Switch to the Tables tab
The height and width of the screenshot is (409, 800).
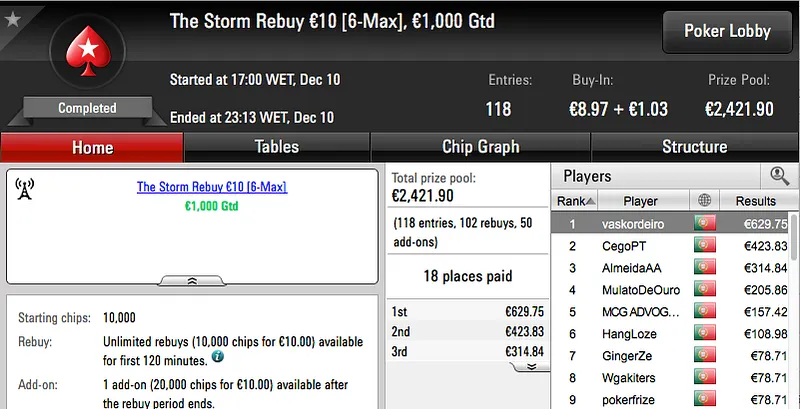click(277, 147)
